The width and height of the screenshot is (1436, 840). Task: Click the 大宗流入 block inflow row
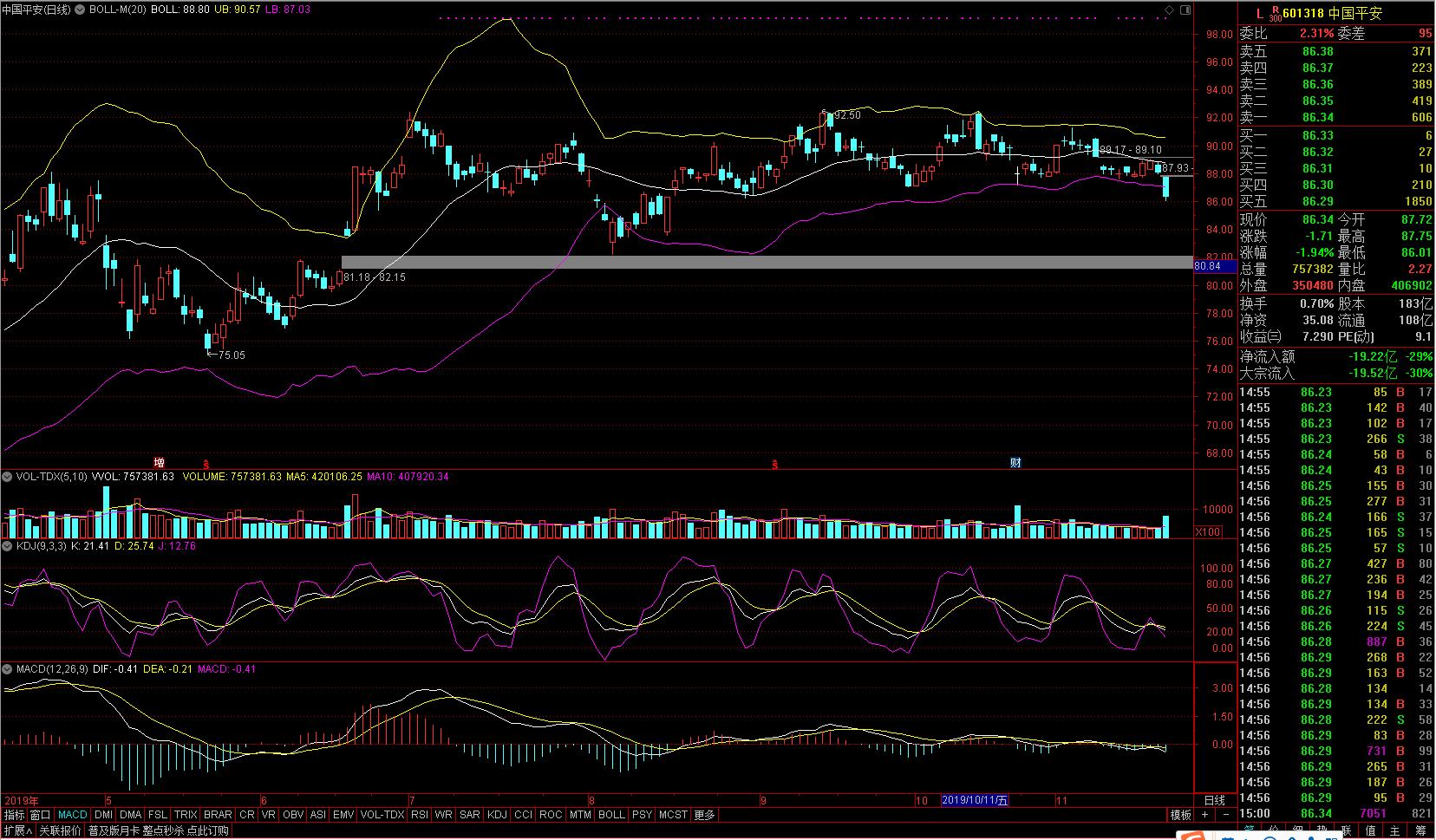click(x=1335, y=374)
